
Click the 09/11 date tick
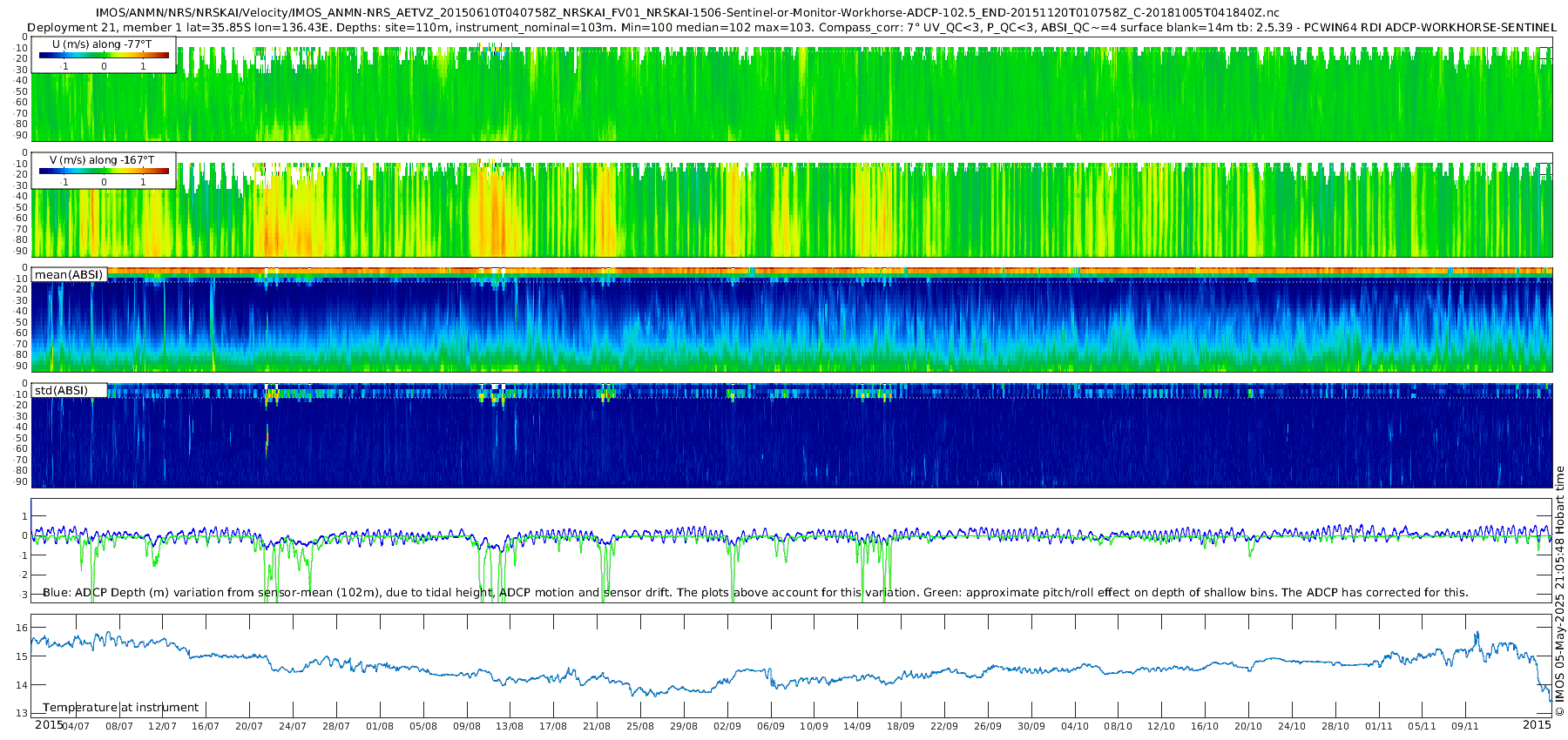pos(1465,726)
